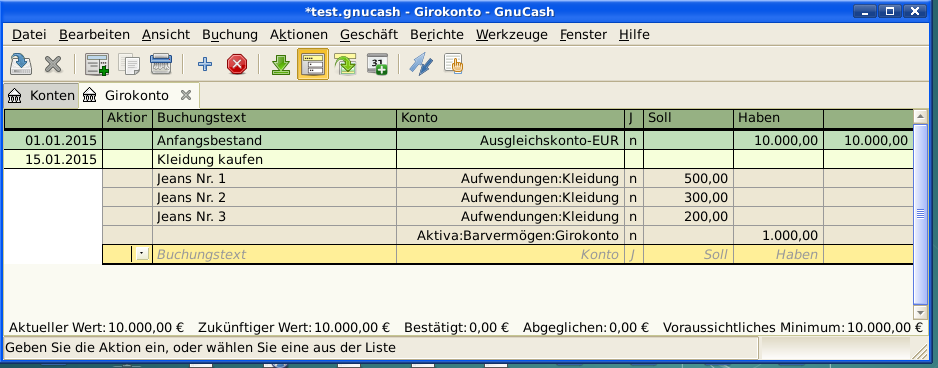The width and height of the screenshot is (938, 368).
Task: Duplicate the current transaction
Action: tap(129, 64)
